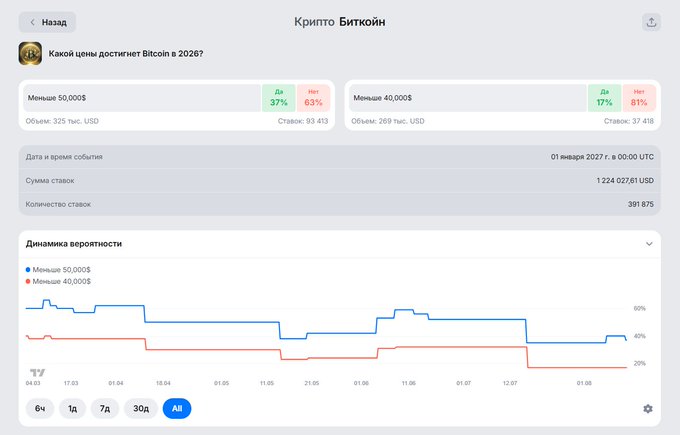680x435 pixels.
Task: Click the 21.05 date on chart axis
Action: pos(311,383)
